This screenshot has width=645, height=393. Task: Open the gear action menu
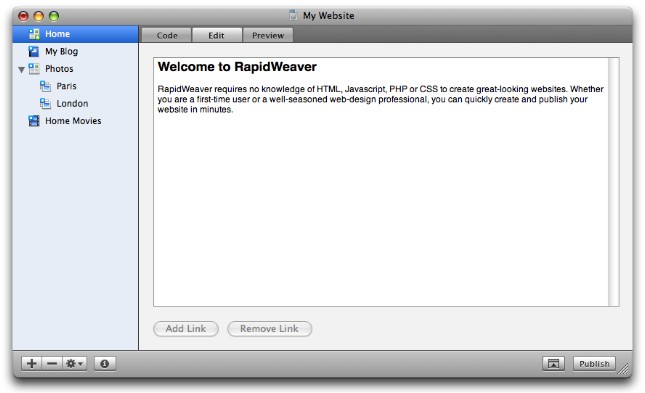click(74, 363)
